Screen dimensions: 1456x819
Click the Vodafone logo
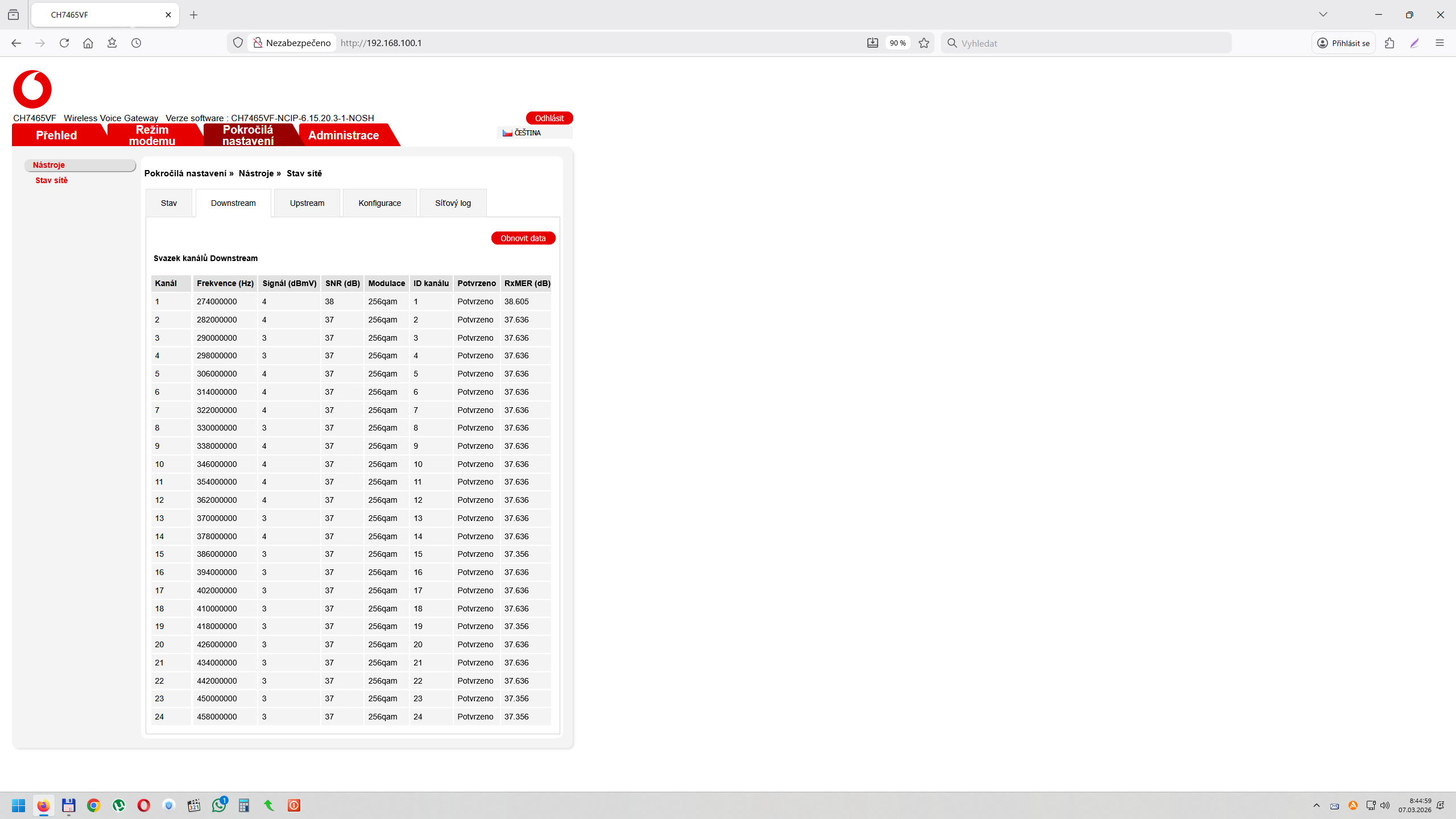(x=32, y=89)
